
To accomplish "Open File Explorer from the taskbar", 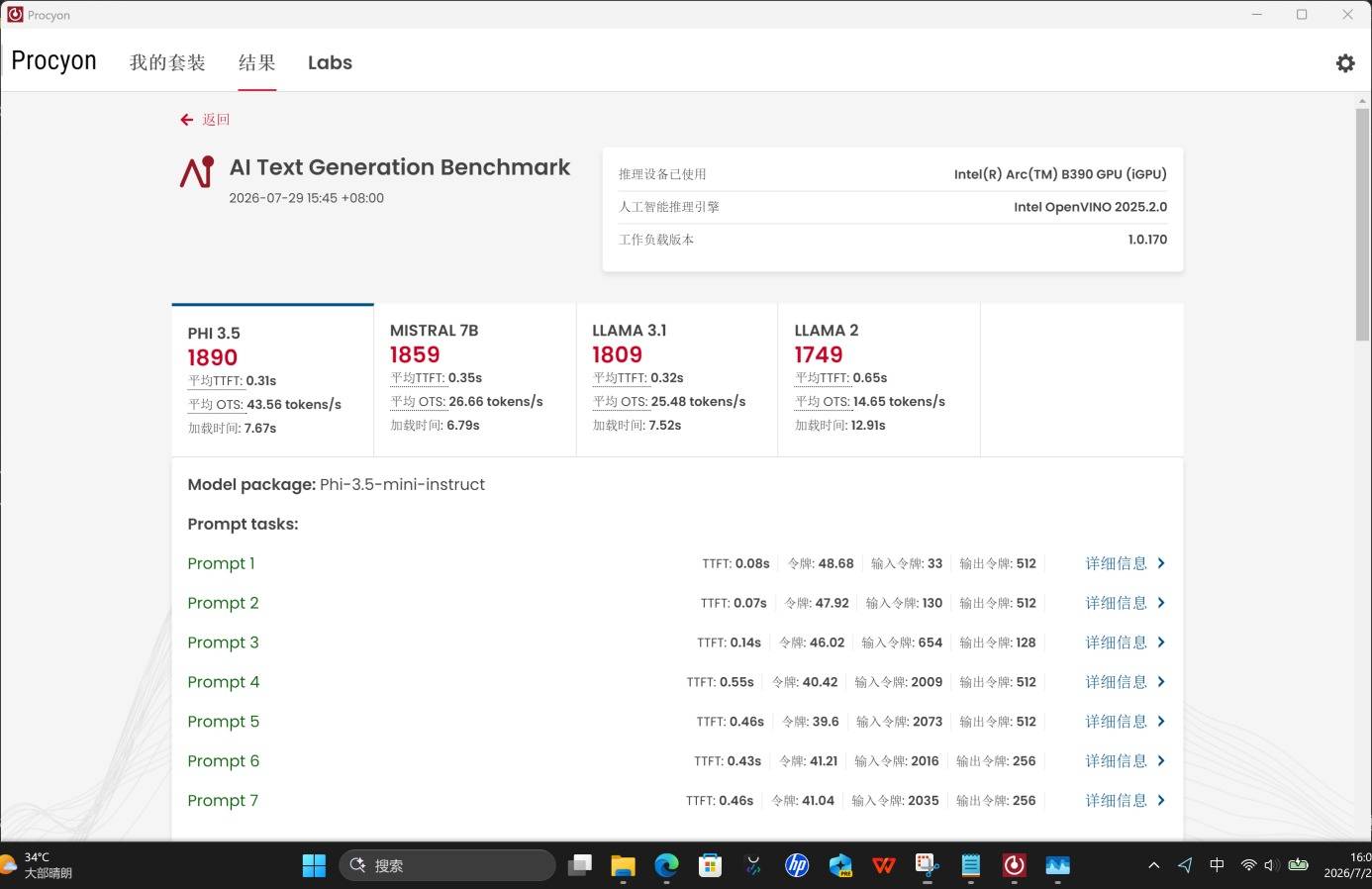I will point(623,865).
